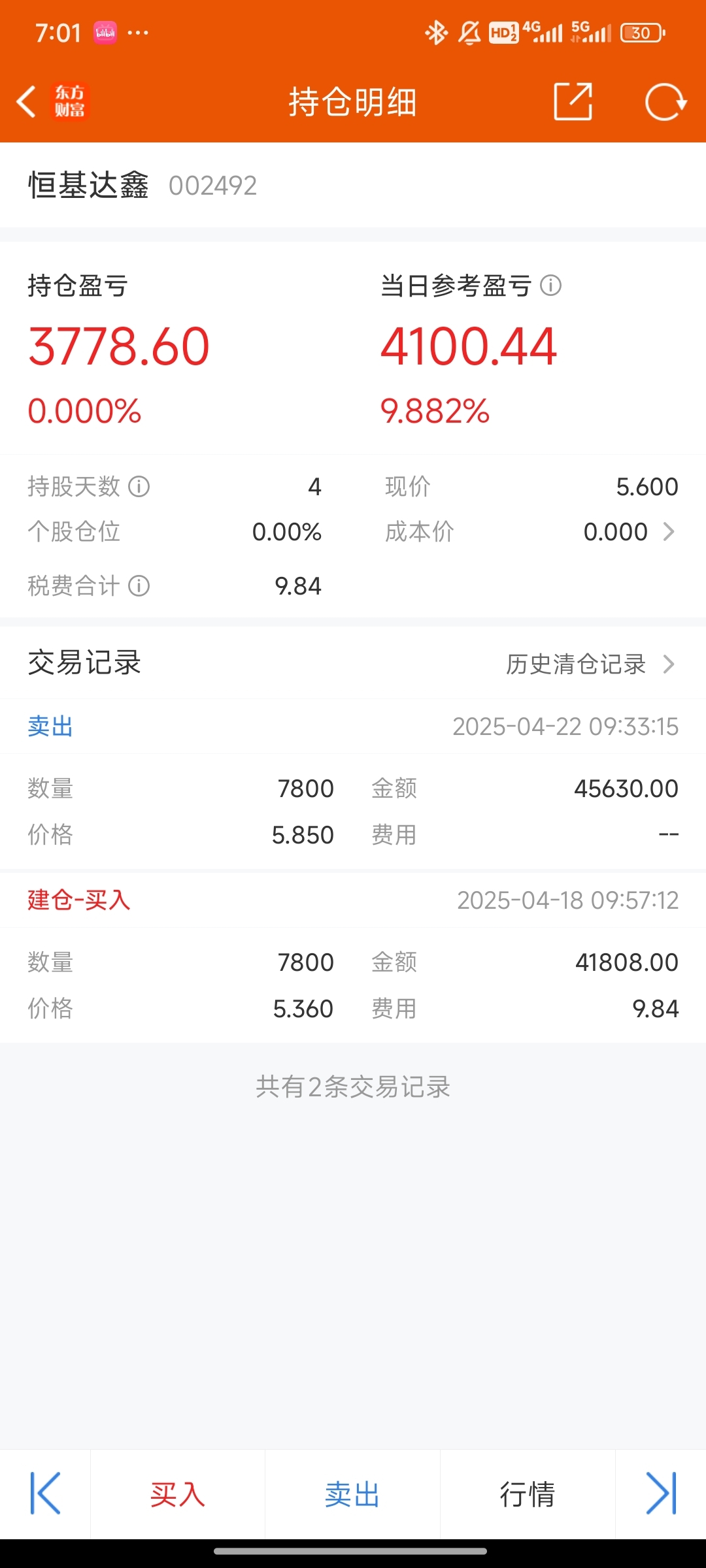The width and height of the screenshot is (706, 1568).
Task: Tap the 成本价 value 0.000
Action: pos(616,532)
